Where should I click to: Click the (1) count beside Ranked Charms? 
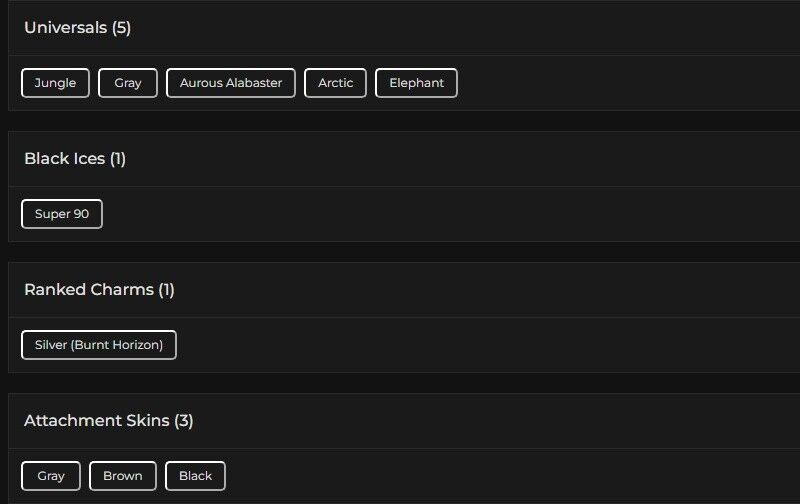click(166, 290)
